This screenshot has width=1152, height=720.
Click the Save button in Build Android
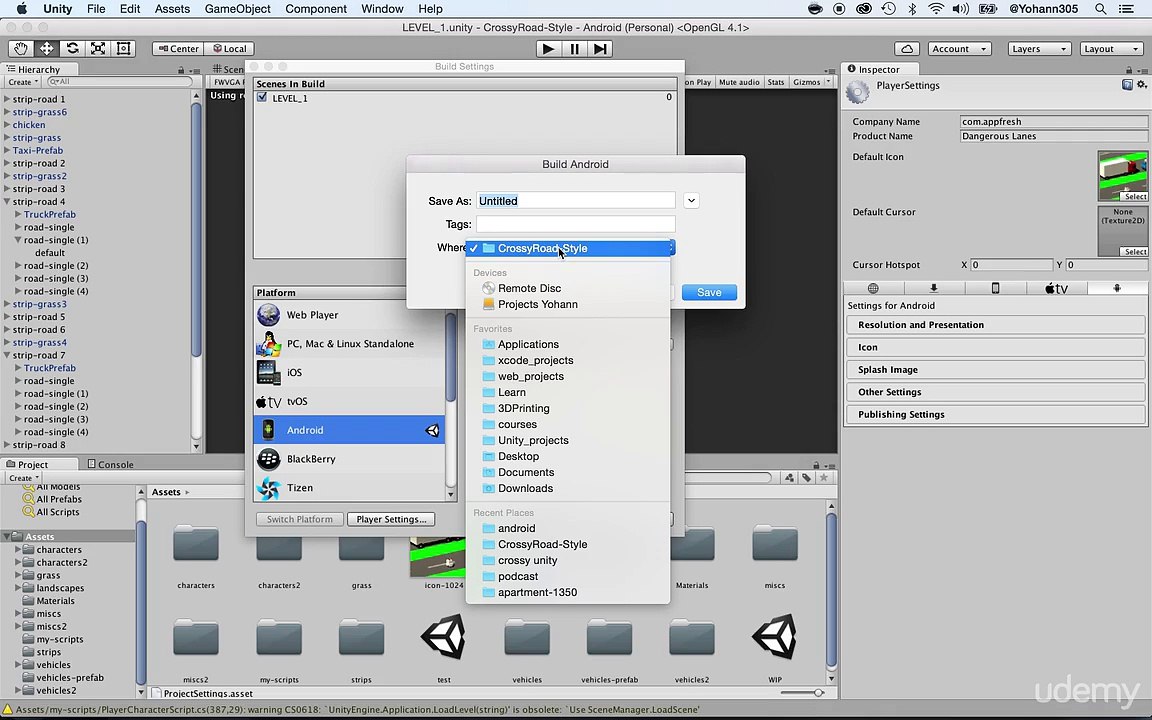coord(709,292)
